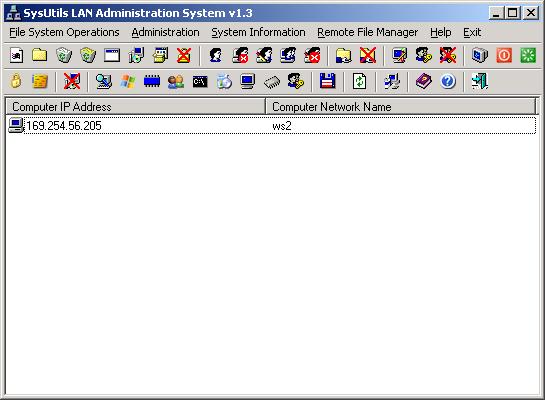Click the yellow folder icon in top toolbar
545x400 pixels.
coord(40,55)
